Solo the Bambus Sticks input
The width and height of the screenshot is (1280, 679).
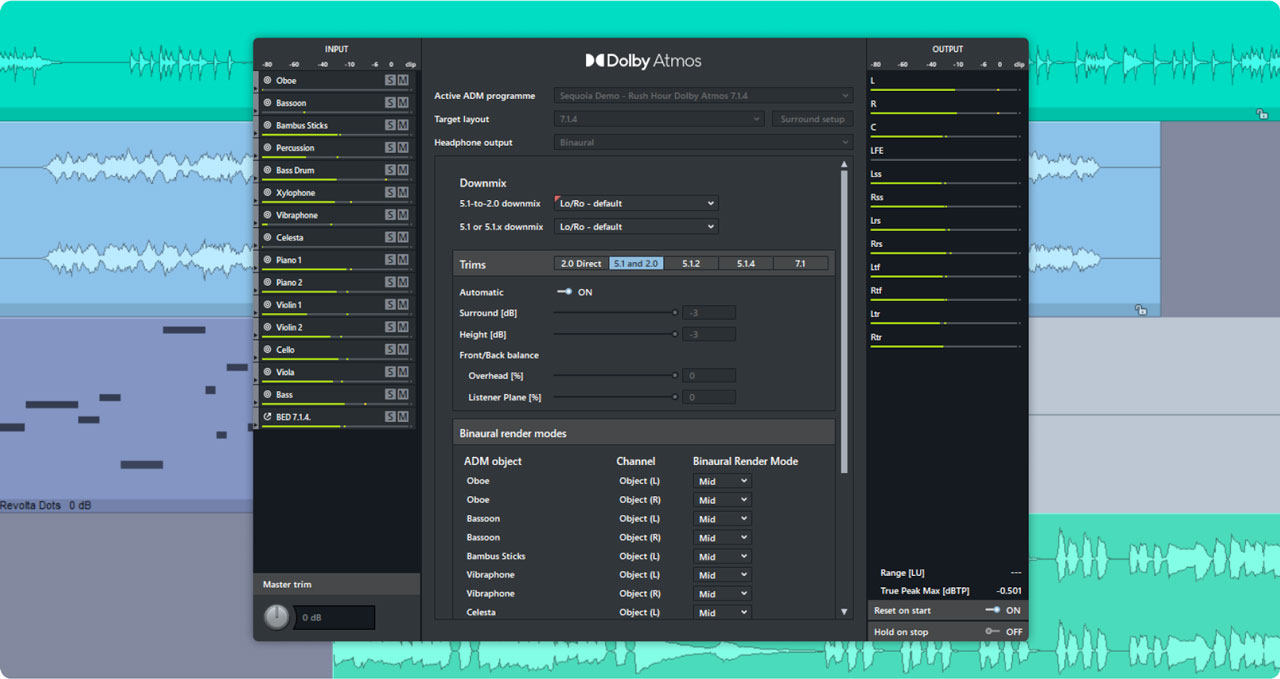coord(391,125)
